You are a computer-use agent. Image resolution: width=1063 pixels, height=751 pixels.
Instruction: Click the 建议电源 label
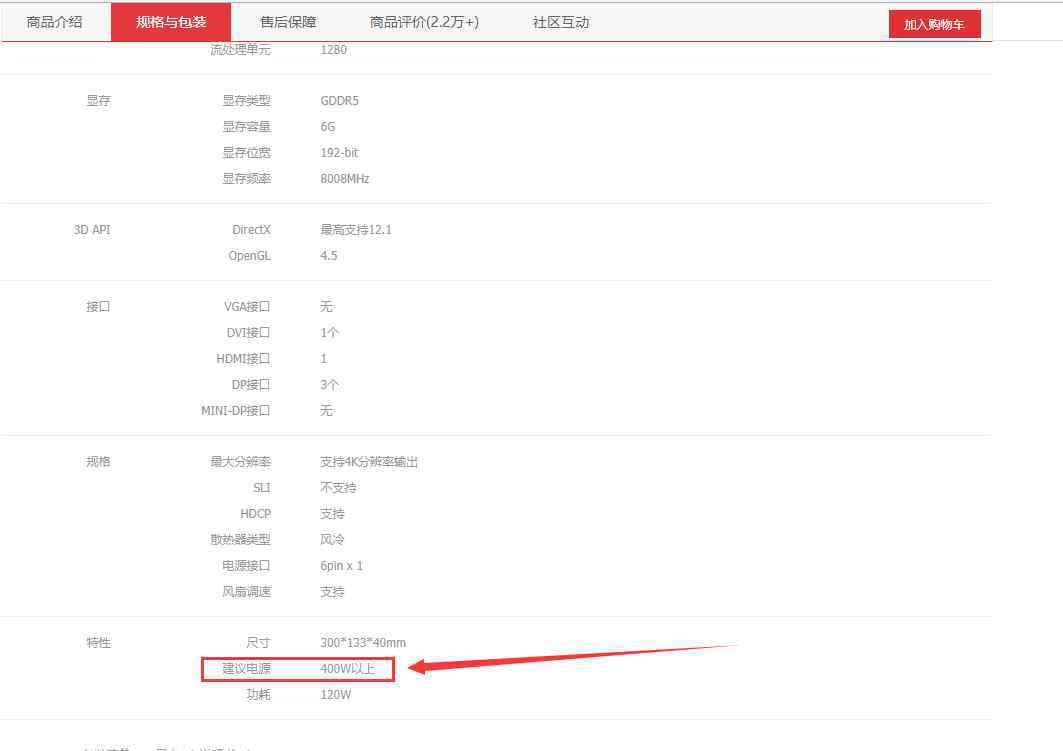[x=246, y=668]
